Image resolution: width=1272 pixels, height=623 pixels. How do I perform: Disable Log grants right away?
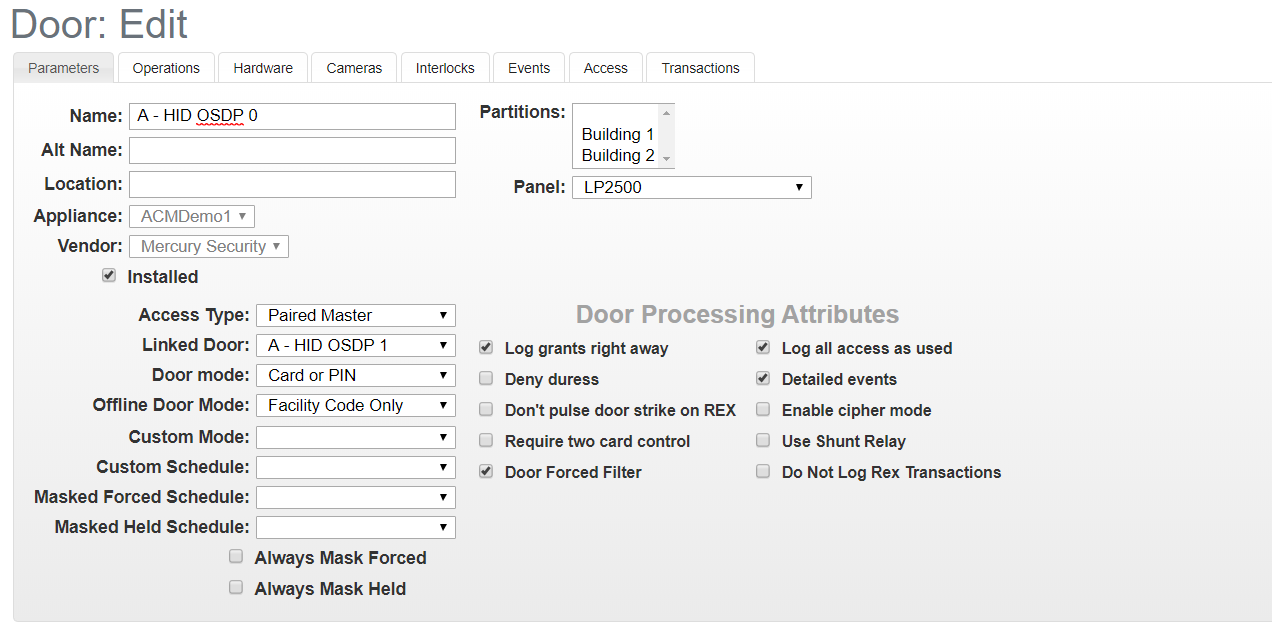click(x=485, y=347)
